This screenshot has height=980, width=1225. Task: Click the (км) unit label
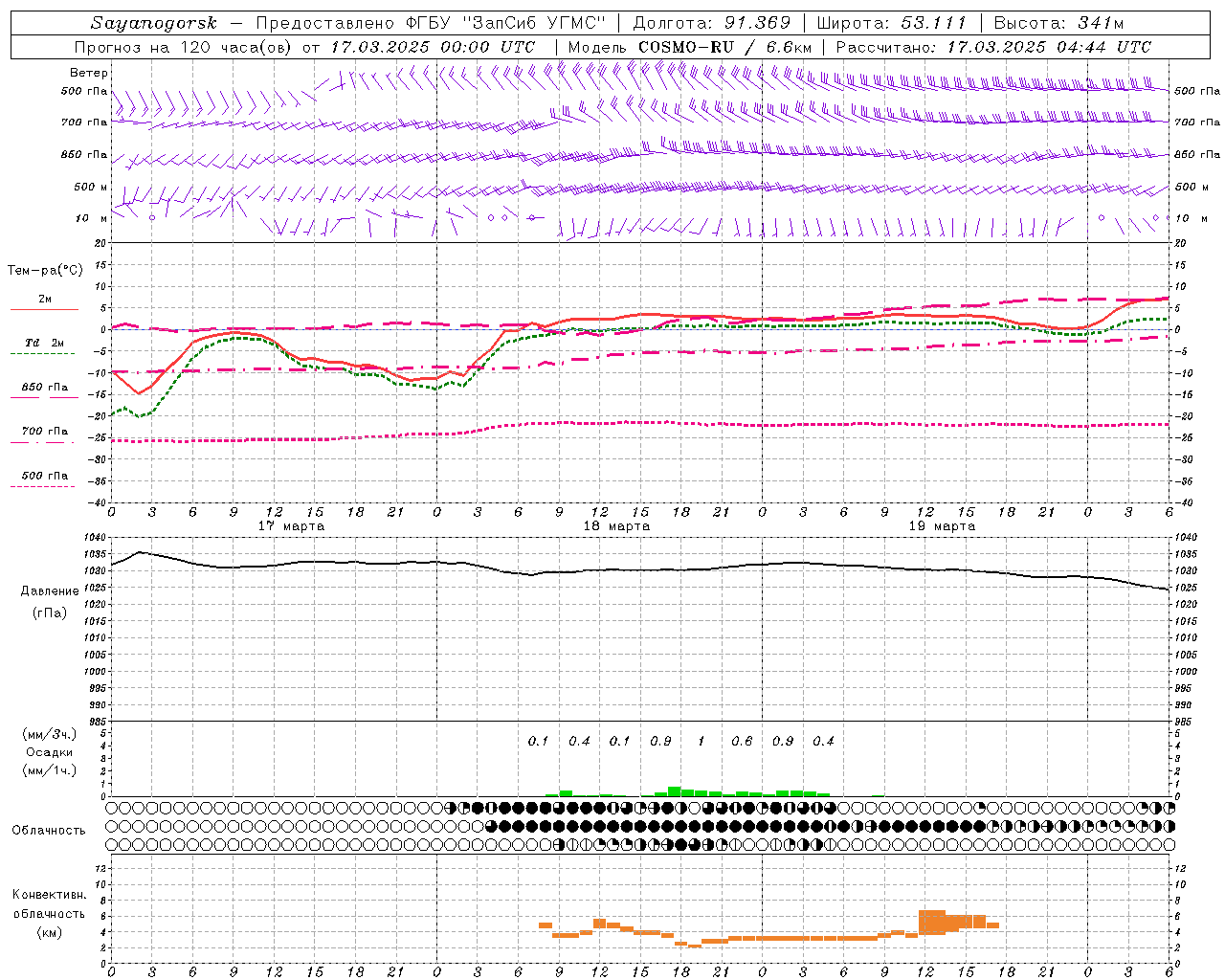pos(50,932)
